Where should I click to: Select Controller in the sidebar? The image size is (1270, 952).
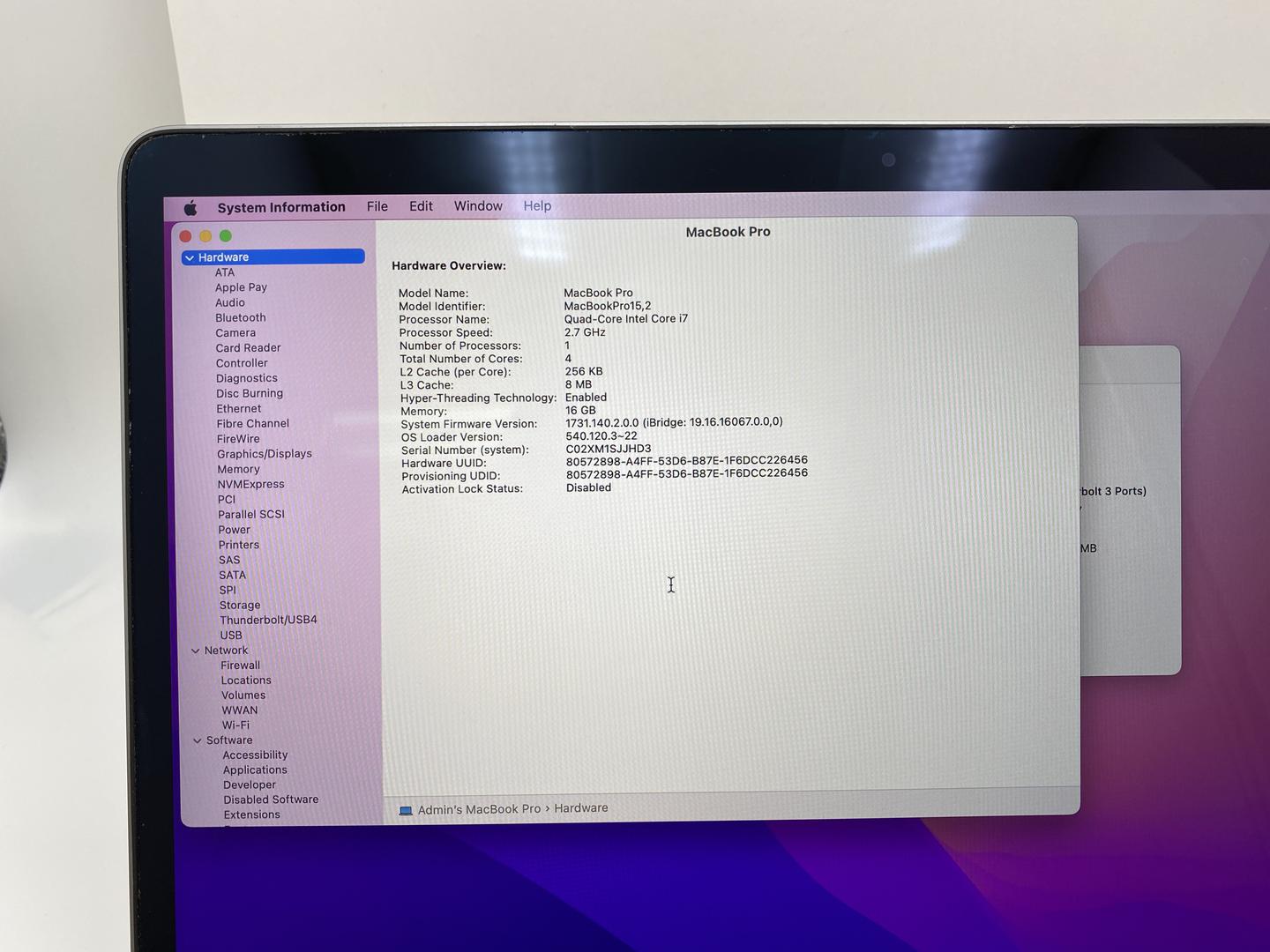[242, 363]
